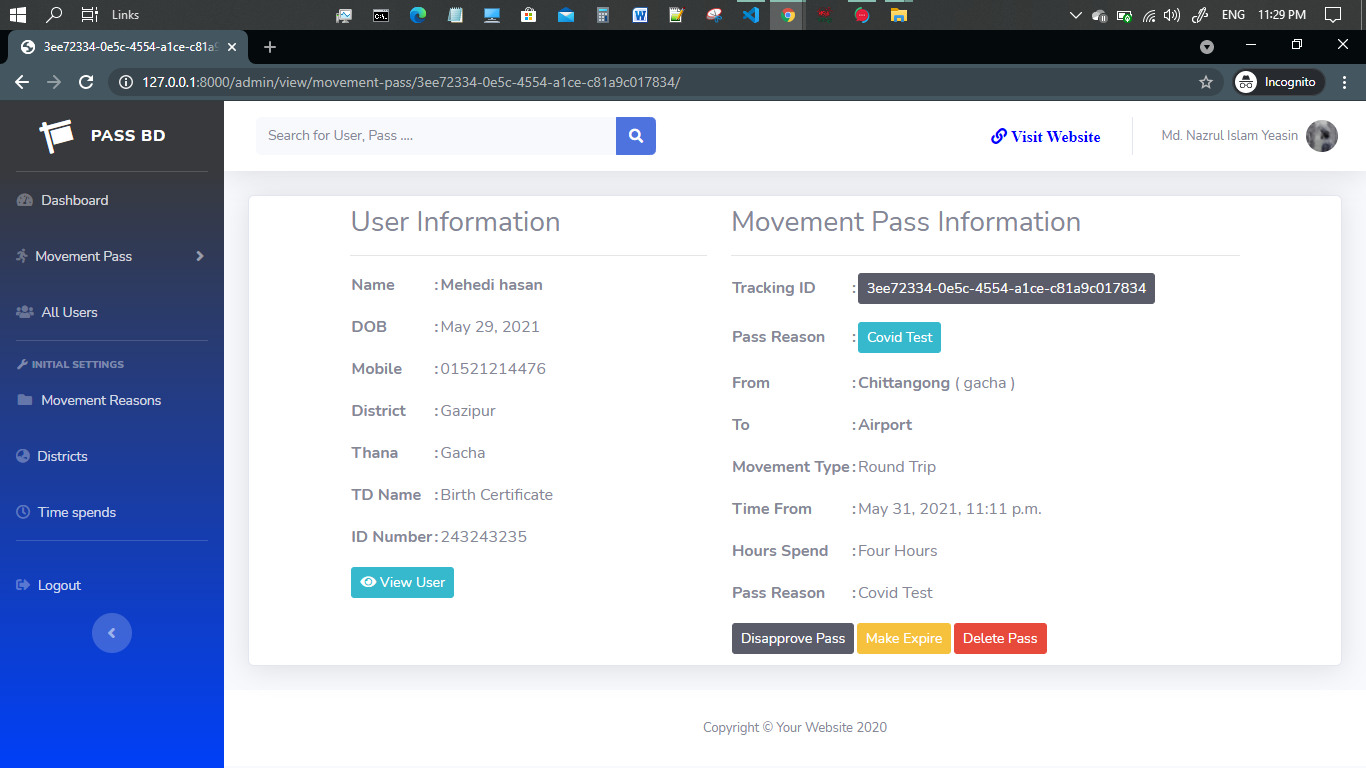Open Microsoft Word from the taskbar
Image resolution: width=1366 pixels, height=768 pixels.
coord(640,15)
